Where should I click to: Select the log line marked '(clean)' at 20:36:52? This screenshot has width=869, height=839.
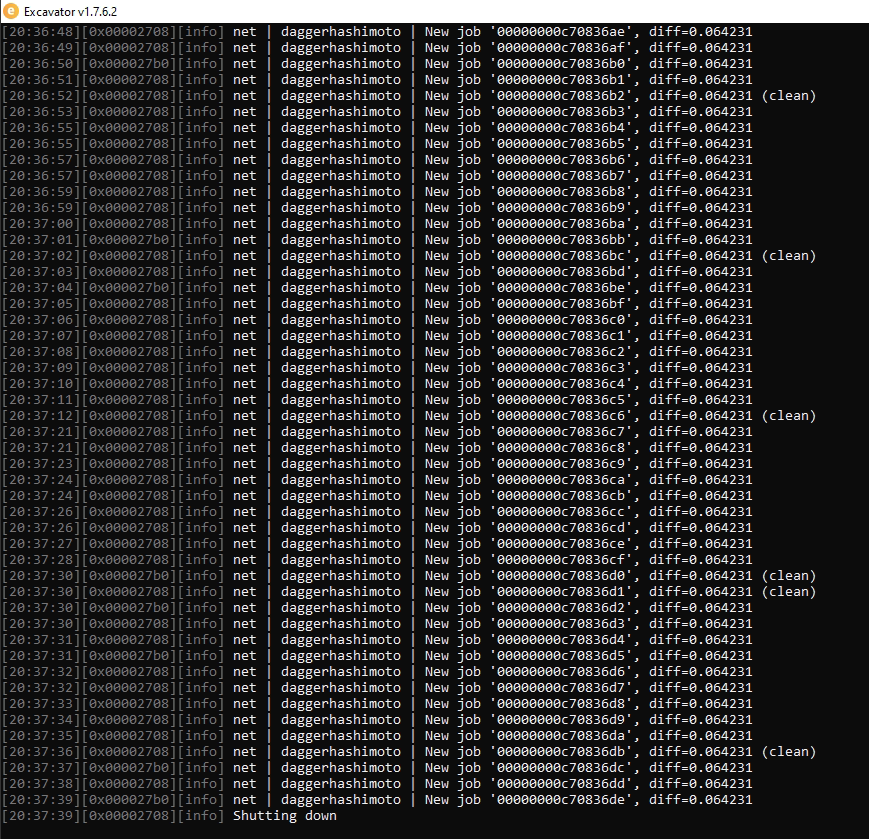coord(790,95)
